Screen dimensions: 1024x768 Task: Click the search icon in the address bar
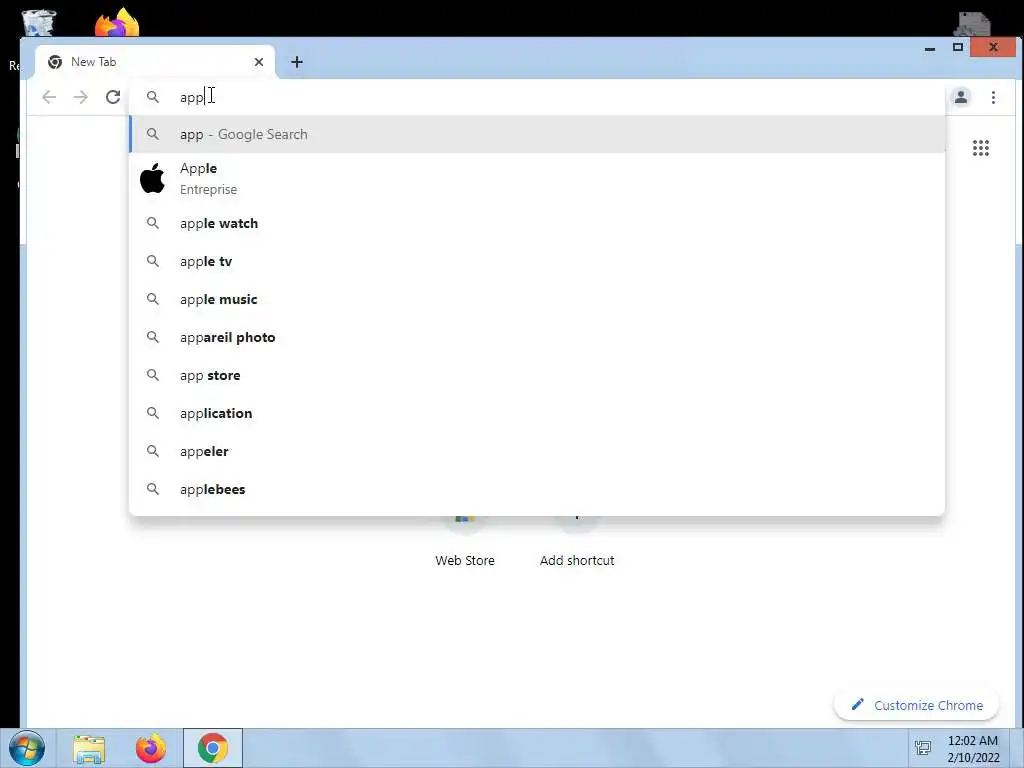(x=152, y=97)
